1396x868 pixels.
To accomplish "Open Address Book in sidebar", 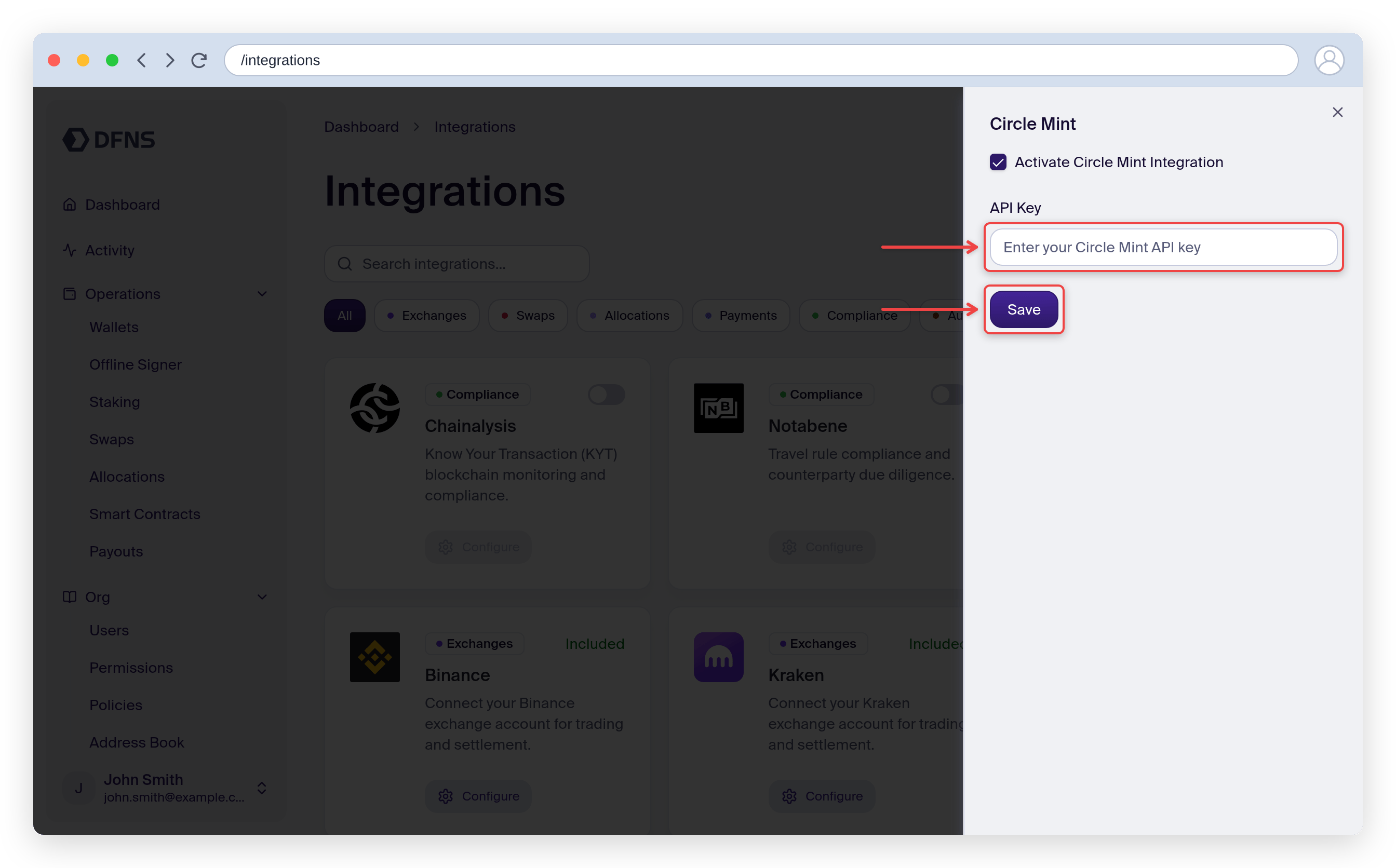I will tap(137, 742).
